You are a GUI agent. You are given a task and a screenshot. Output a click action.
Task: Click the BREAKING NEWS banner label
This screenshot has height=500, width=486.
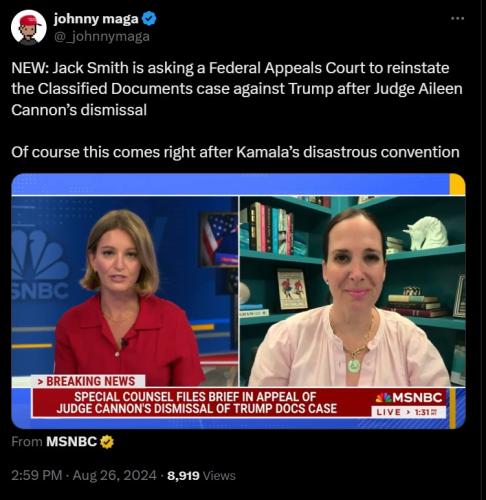click(x=88, y=381)
